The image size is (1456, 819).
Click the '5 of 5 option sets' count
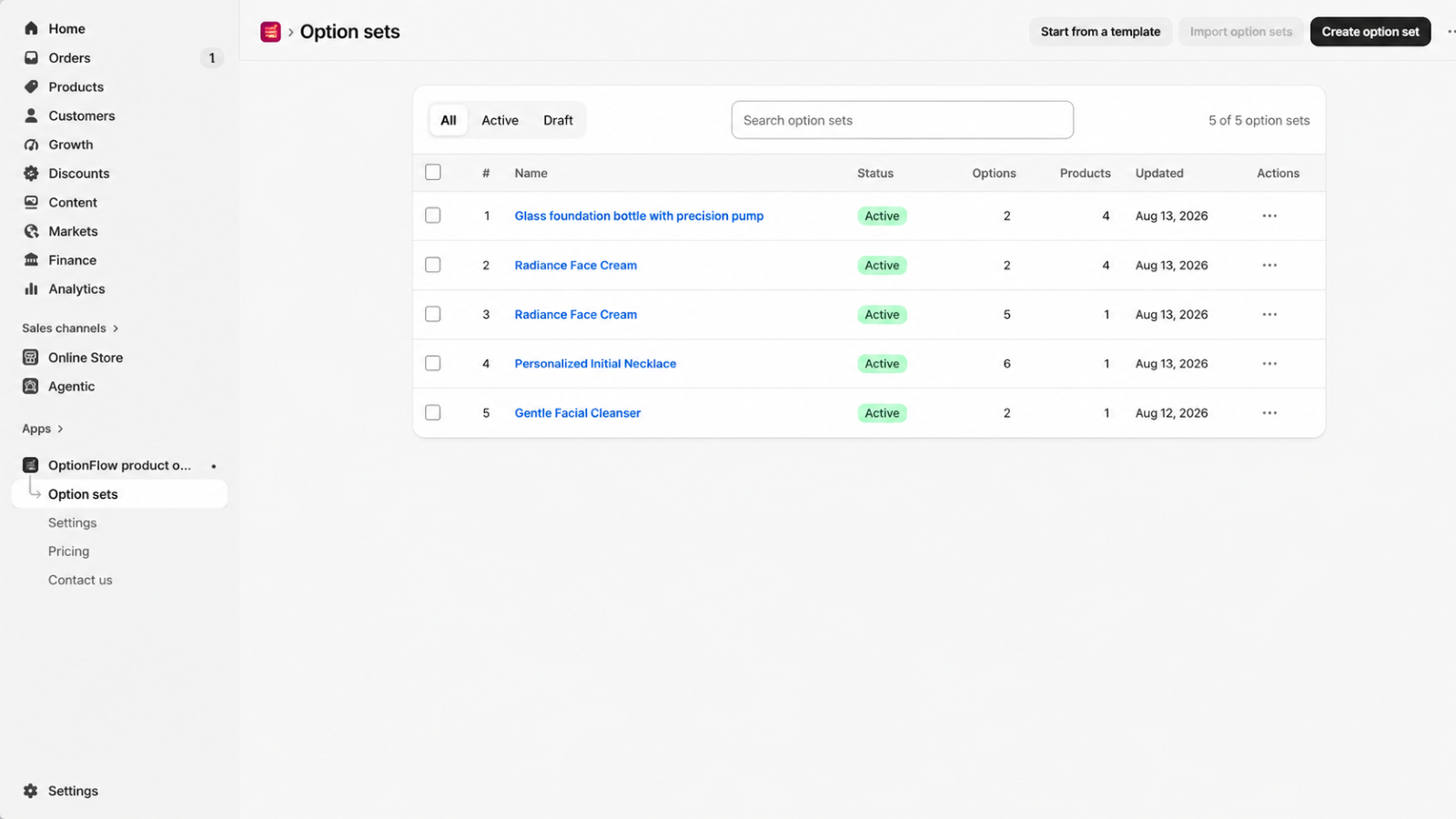tap(1259, 120)
